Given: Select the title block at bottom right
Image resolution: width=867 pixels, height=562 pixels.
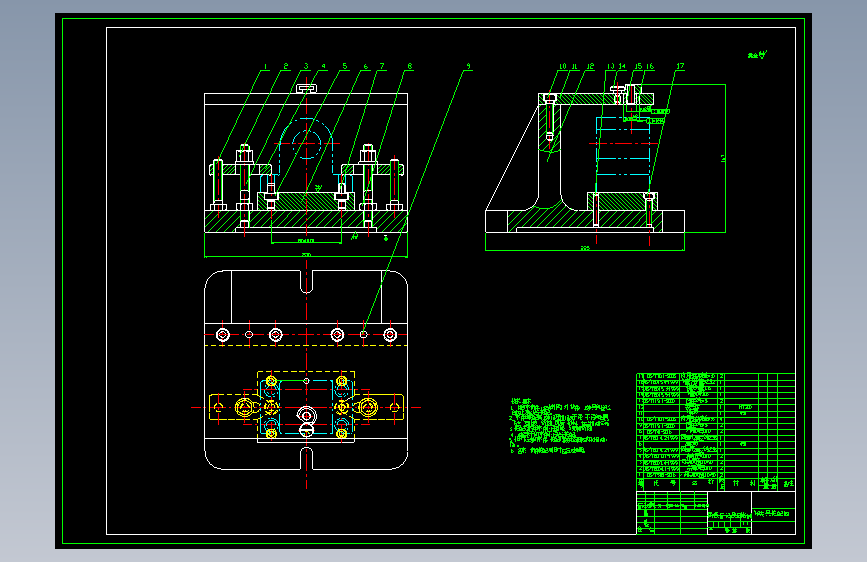Looking at the screenshot, I should pyautogui.click(x=715, y=513).
